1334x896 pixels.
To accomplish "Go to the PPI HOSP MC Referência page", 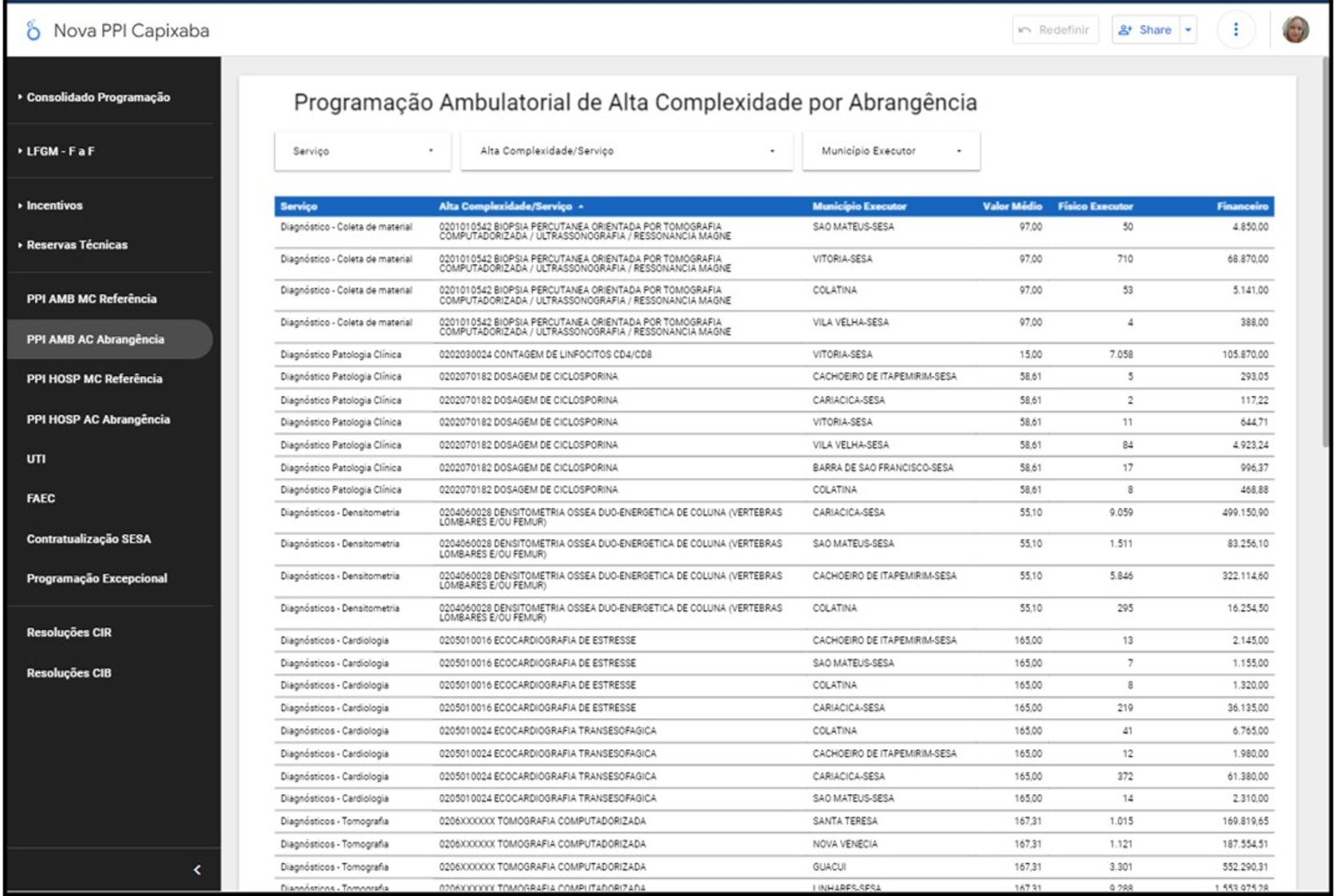I will 94,379.
